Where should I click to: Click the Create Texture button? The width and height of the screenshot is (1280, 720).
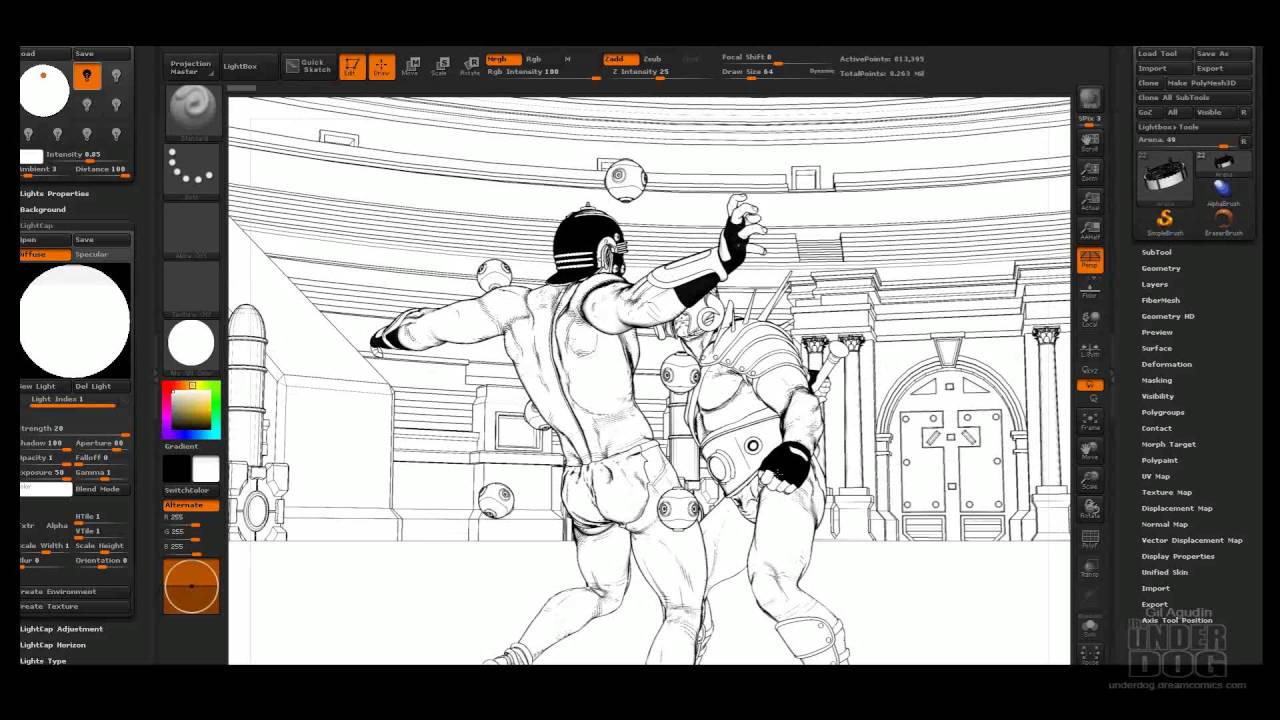point(75,606)
